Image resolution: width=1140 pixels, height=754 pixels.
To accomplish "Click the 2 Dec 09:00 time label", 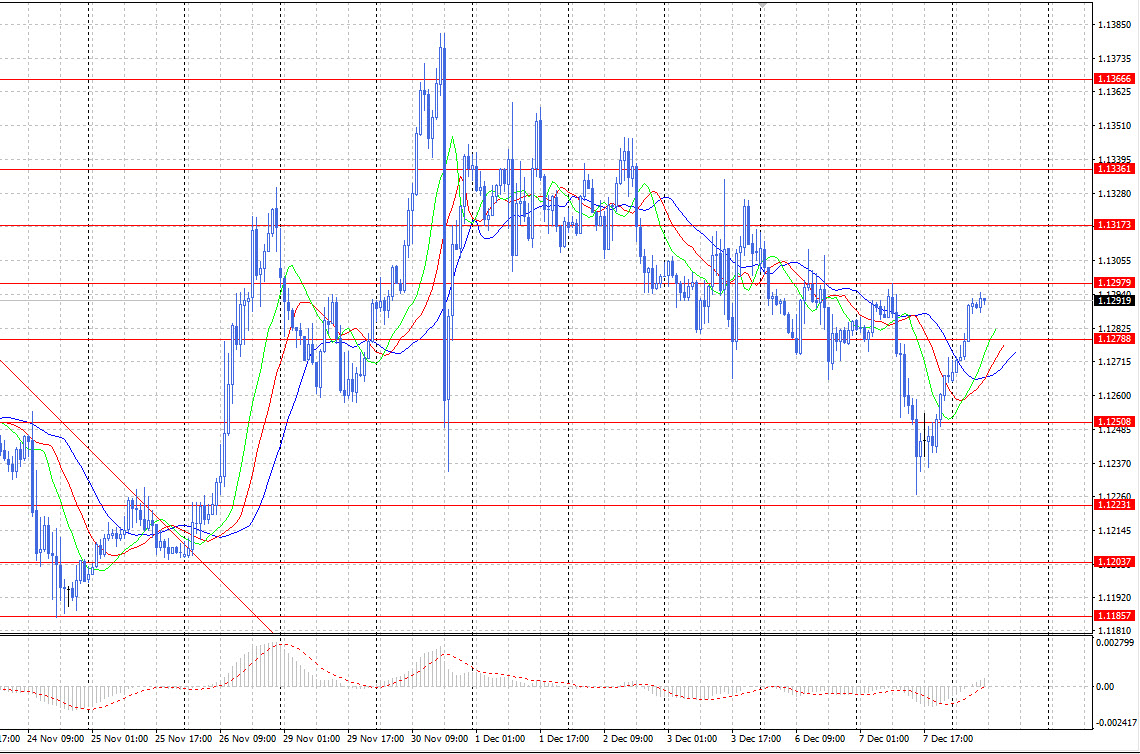I will coord(628,739).
